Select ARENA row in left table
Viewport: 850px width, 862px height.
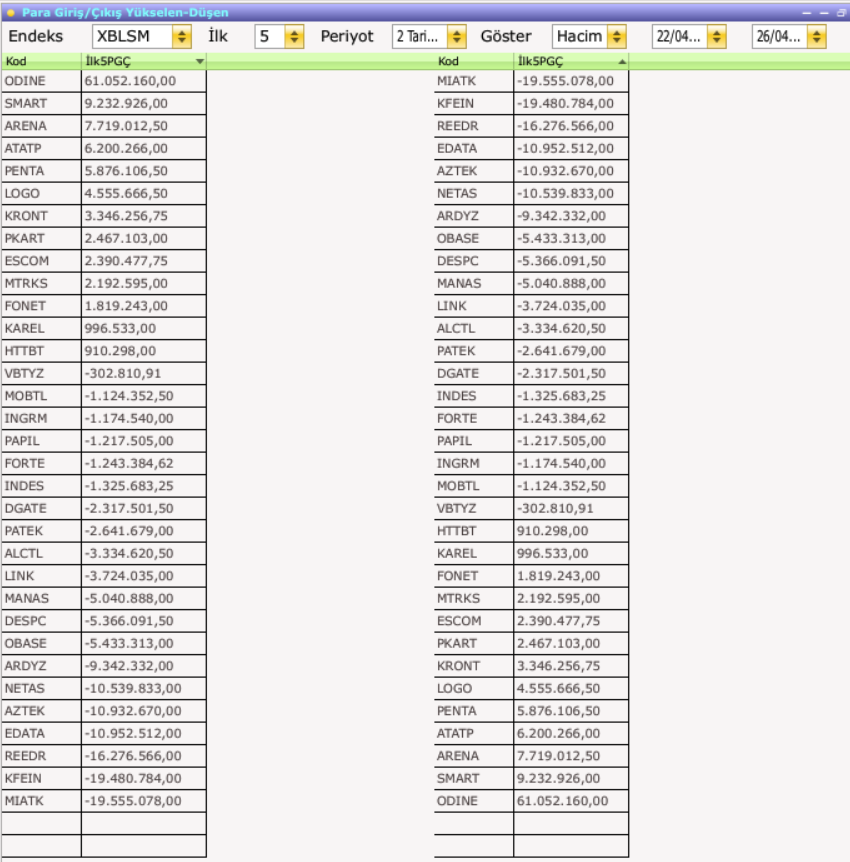tap(104, 126)
